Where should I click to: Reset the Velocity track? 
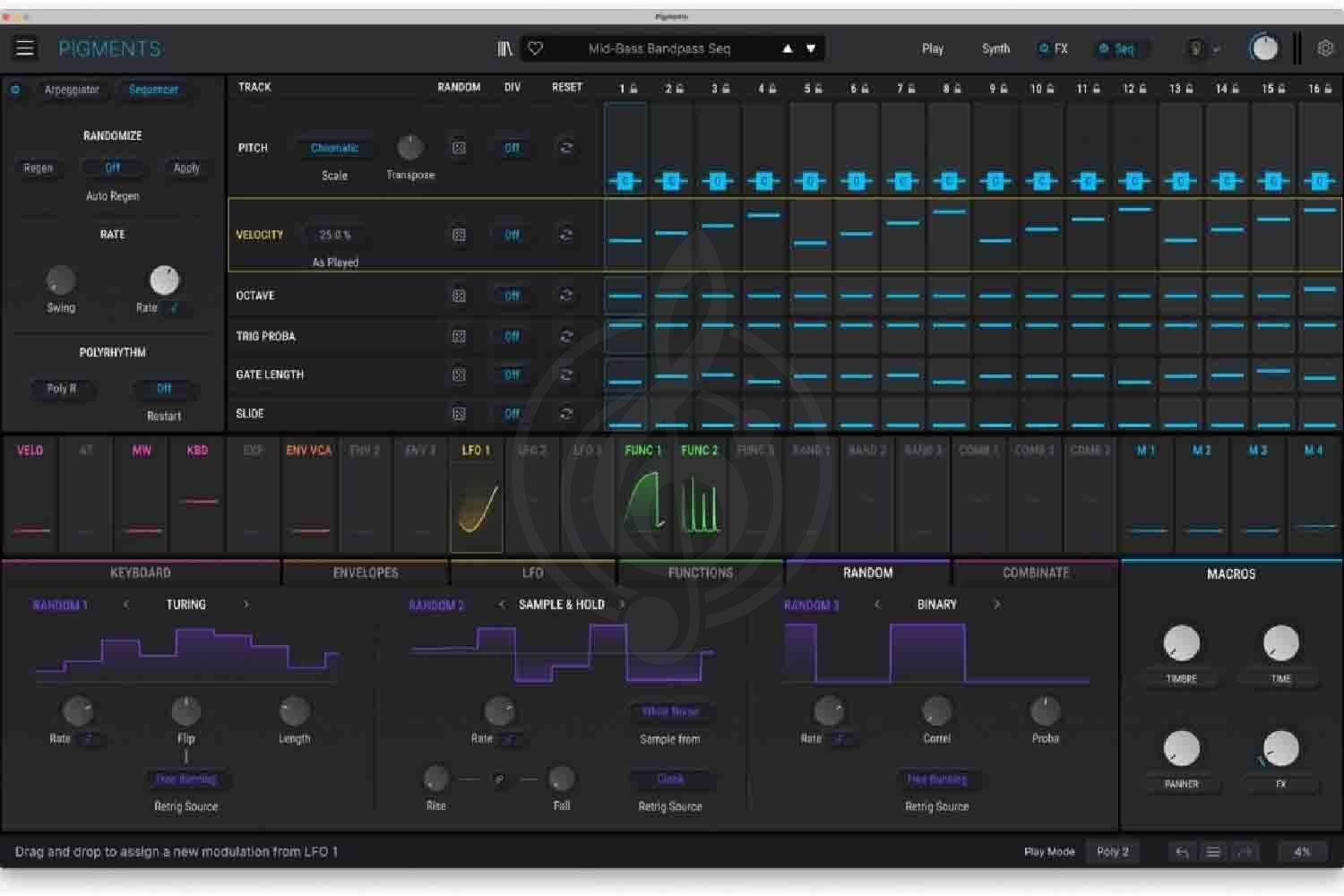pos(566,235)
